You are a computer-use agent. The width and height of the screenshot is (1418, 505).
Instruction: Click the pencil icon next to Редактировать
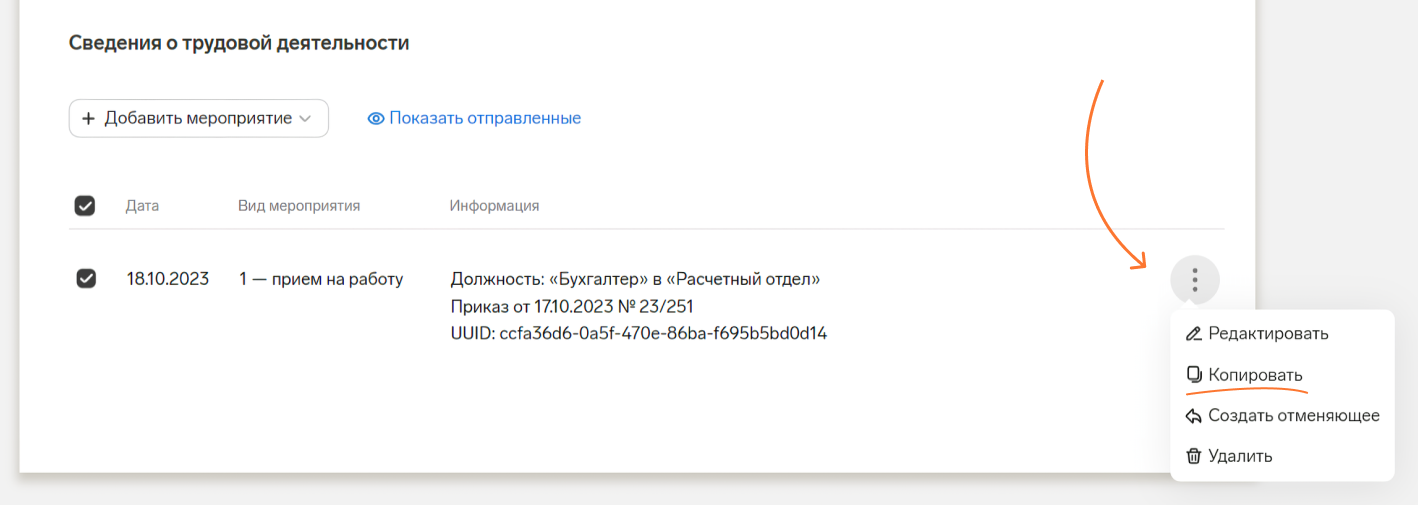[1193, 333]
